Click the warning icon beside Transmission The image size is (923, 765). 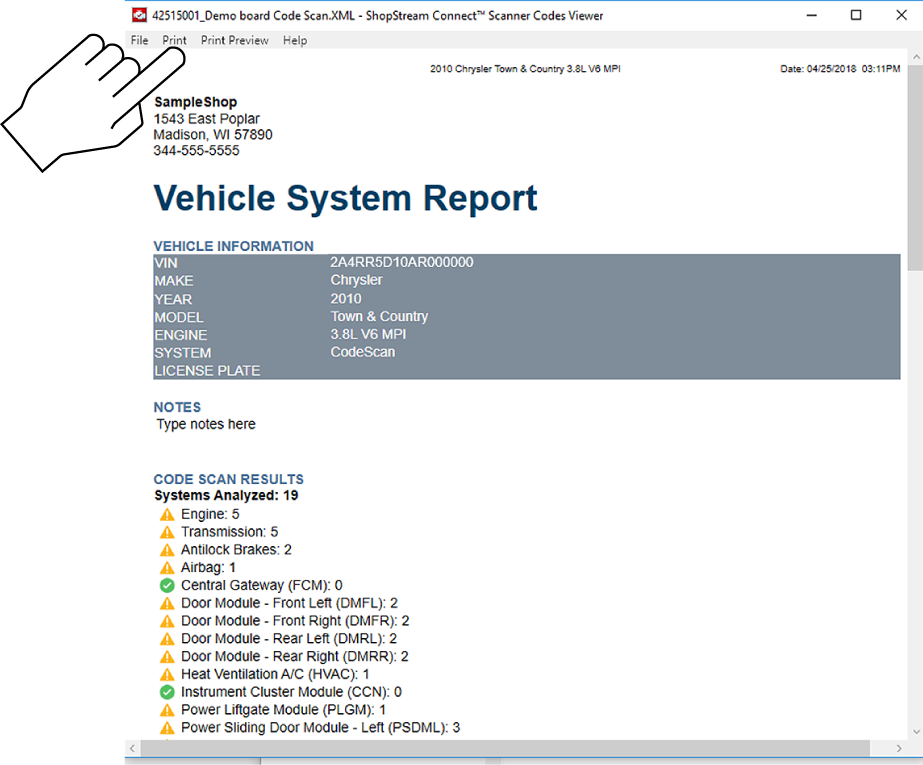[x=167, y=533]
